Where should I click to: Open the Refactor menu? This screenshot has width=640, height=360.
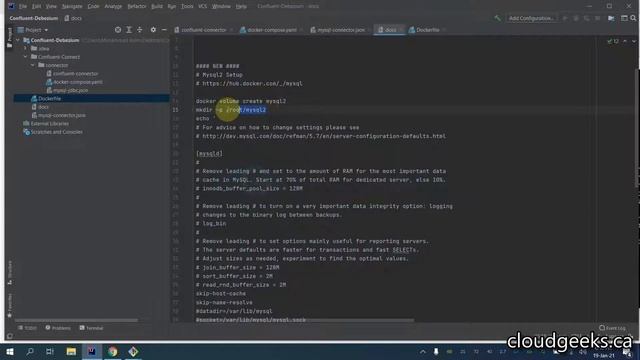[x=136, y=6]
